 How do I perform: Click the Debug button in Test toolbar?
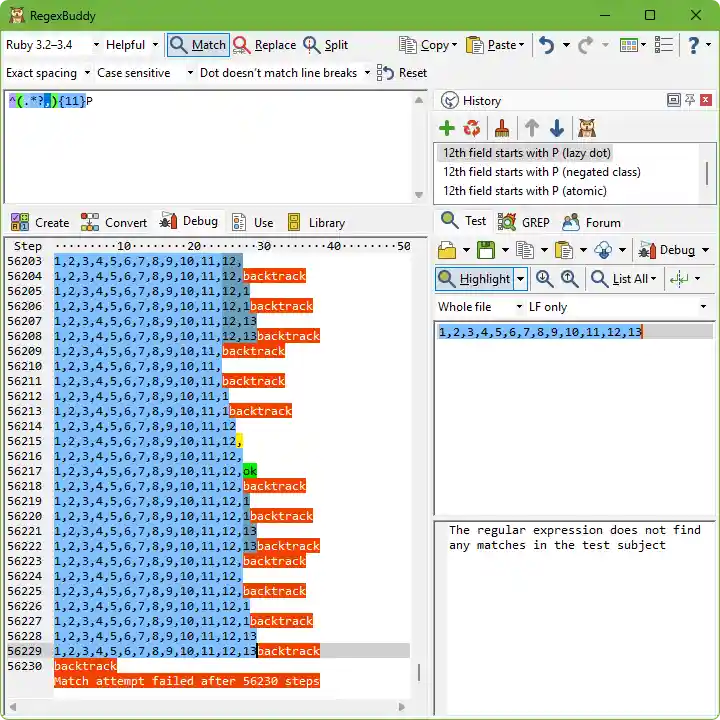pos(667,251)
